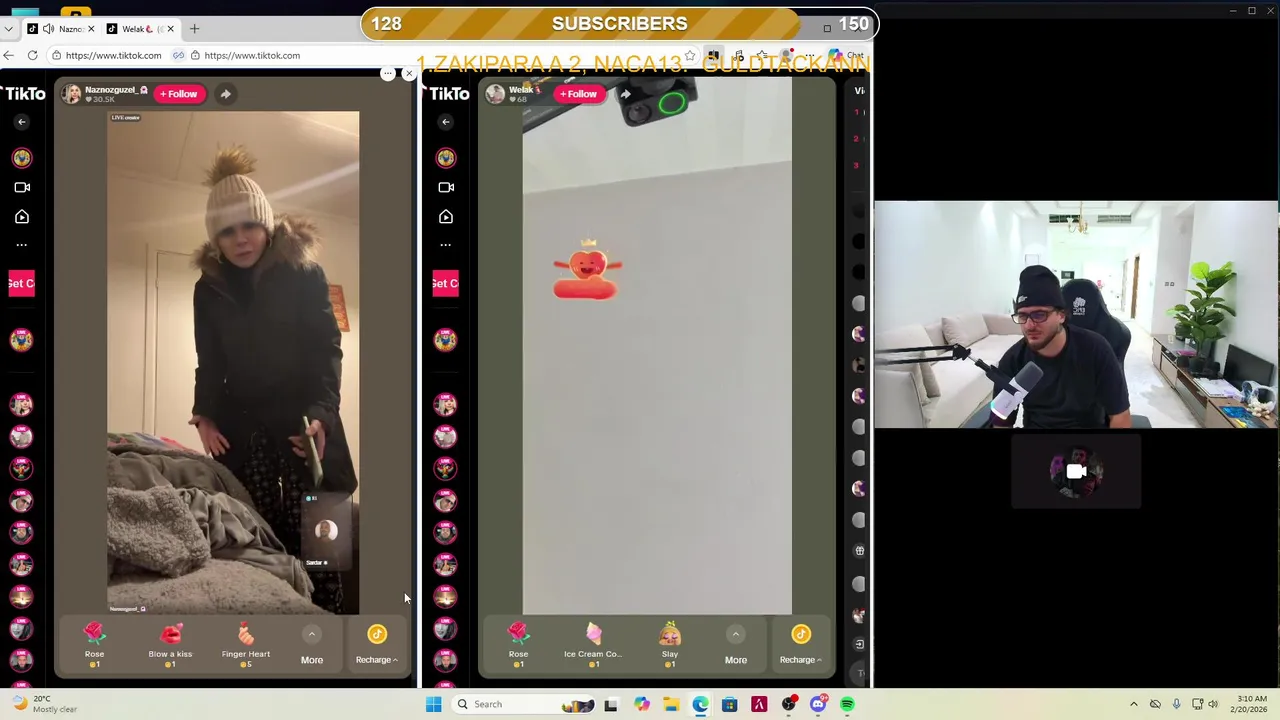Click Get Coins button in left sidebar

(x=21, y=283)
